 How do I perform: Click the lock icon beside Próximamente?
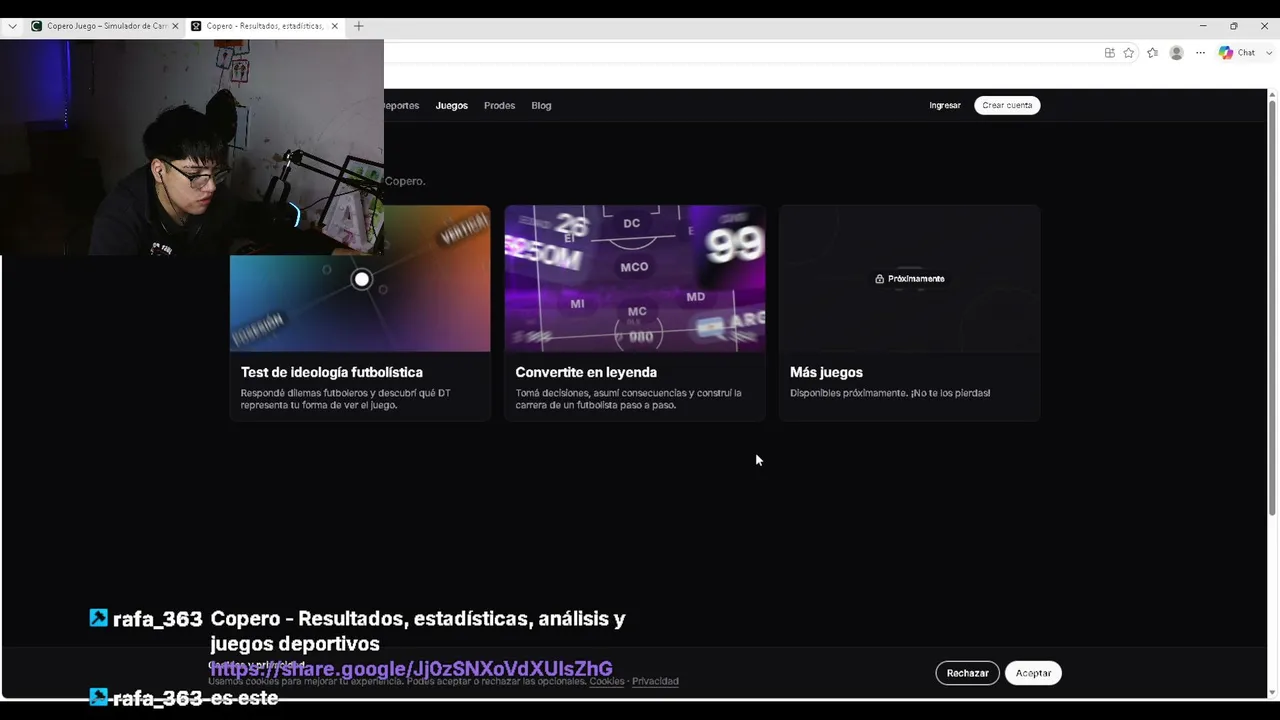tap(879, 279)
